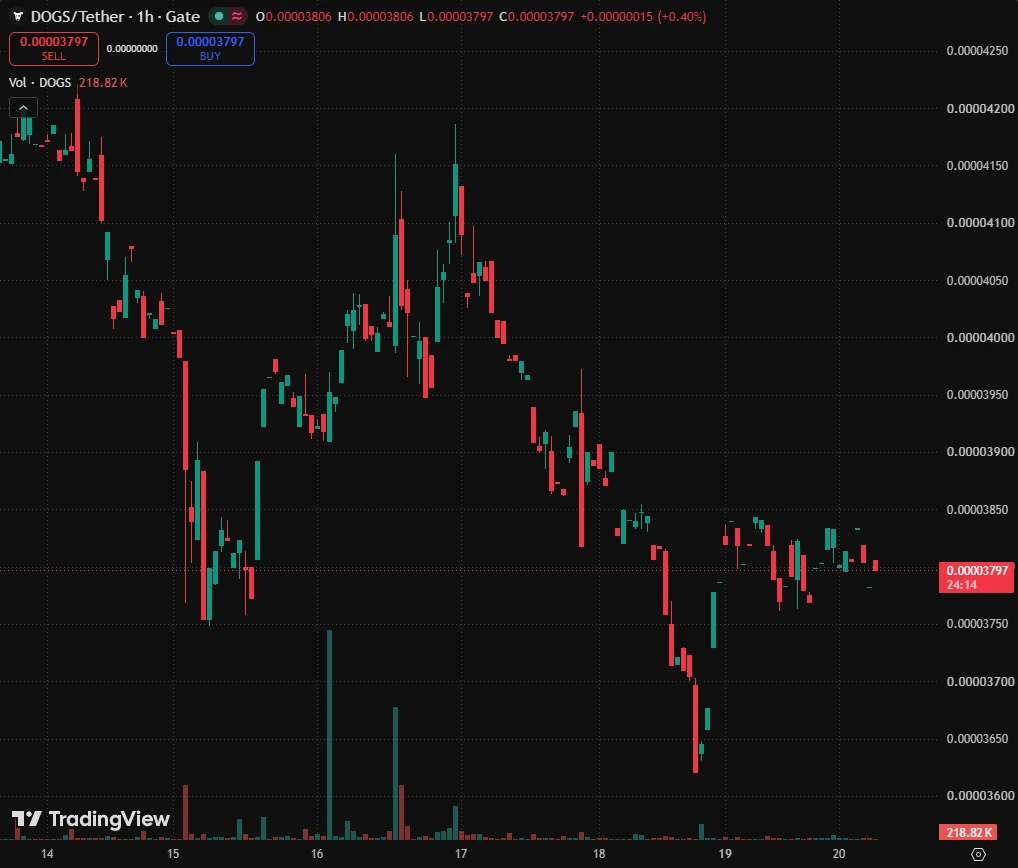Click price axis label 0.00003700
The image size is (1018, 868).
click(x=980, y=682)
